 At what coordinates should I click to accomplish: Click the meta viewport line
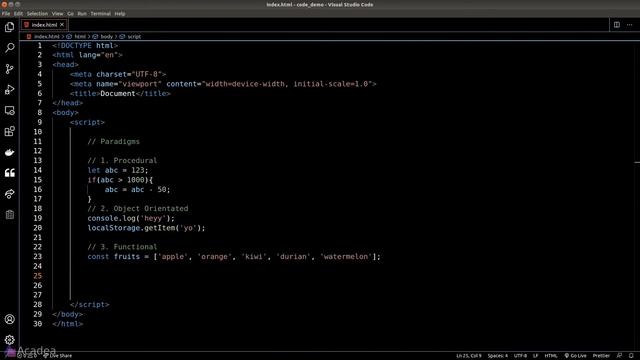pyautogui.click(x=223, y=84)
